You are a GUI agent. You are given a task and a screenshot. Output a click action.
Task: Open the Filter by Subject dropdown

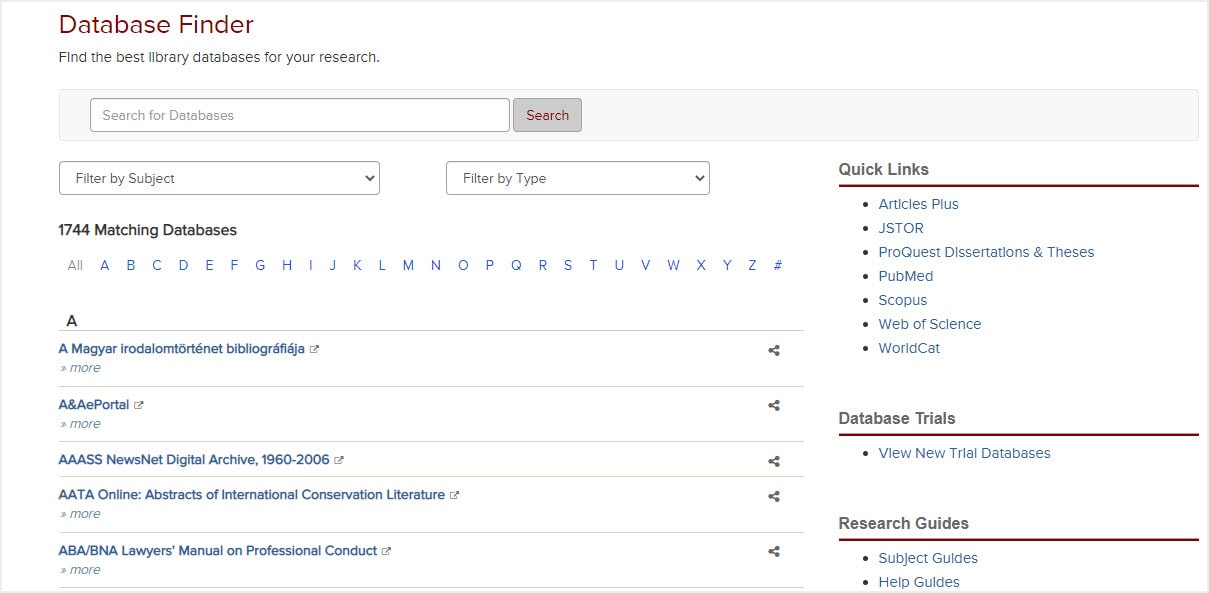coord(219,178)
